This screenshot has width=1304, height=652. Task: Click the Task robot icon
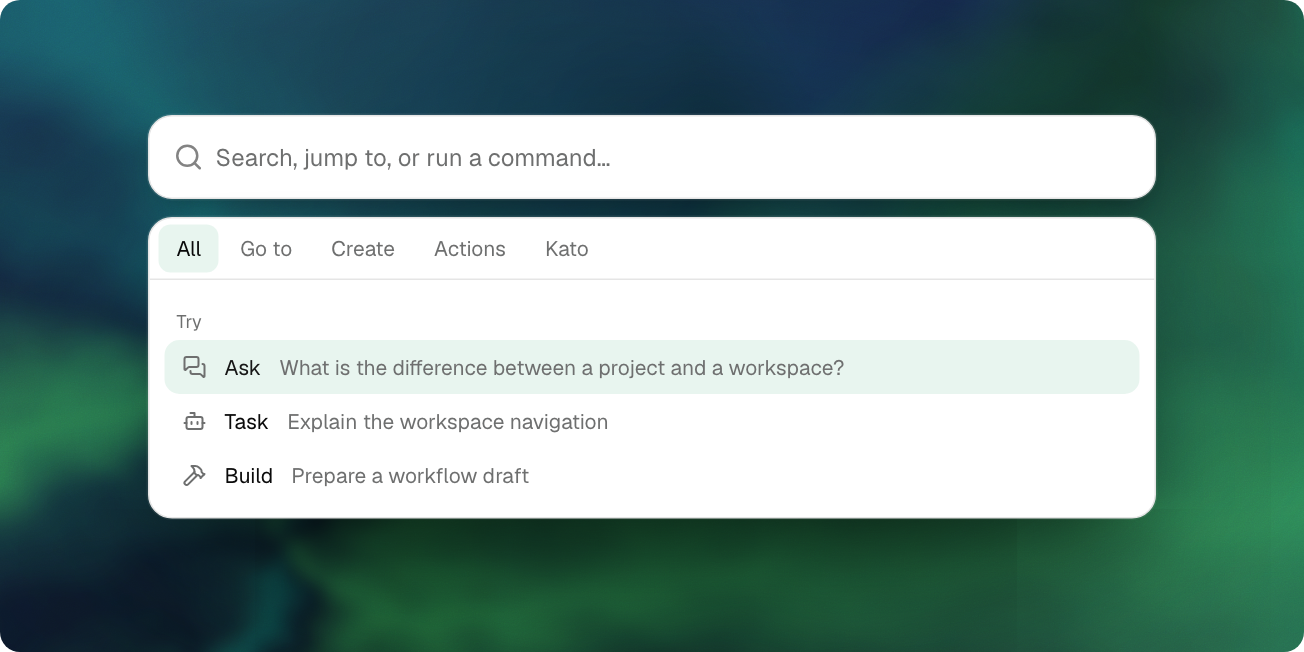pyautogui.click(x=194, y=422)
